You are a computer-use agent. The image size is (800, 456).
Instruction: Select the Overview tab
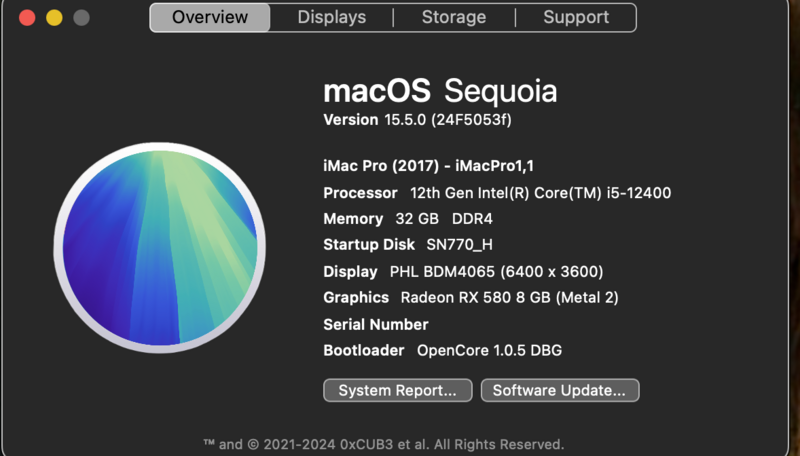[210, 17]
